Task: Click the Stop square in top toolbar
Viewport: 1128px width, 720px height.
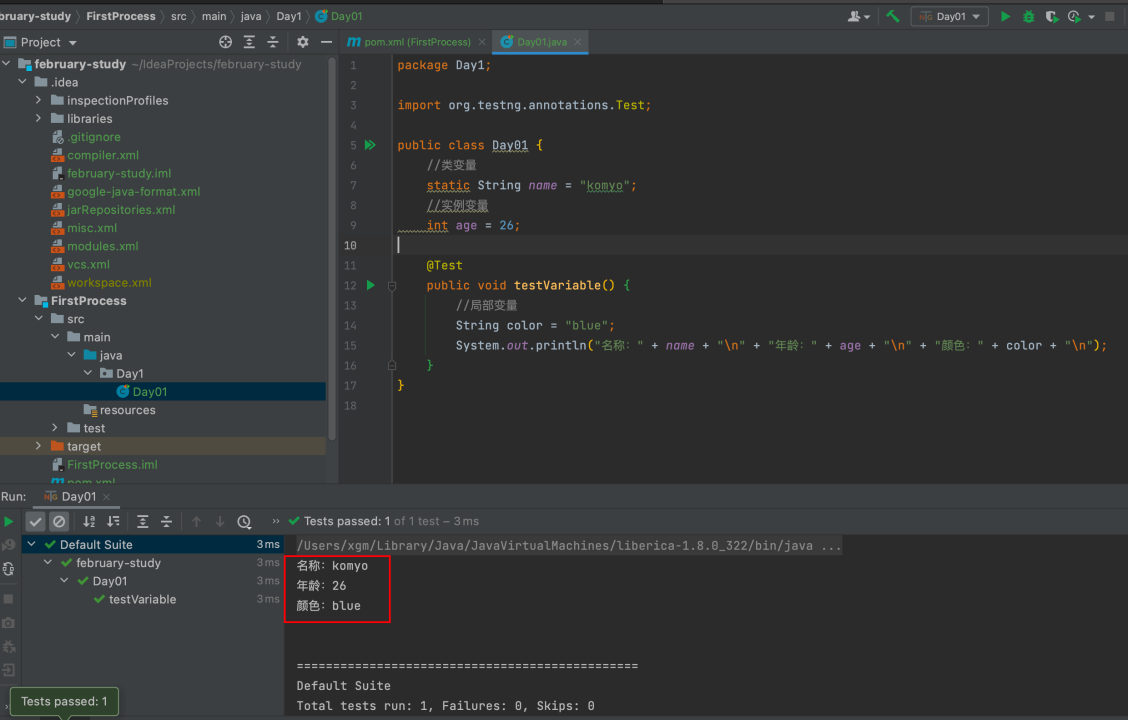Action: pos(1110,16)
